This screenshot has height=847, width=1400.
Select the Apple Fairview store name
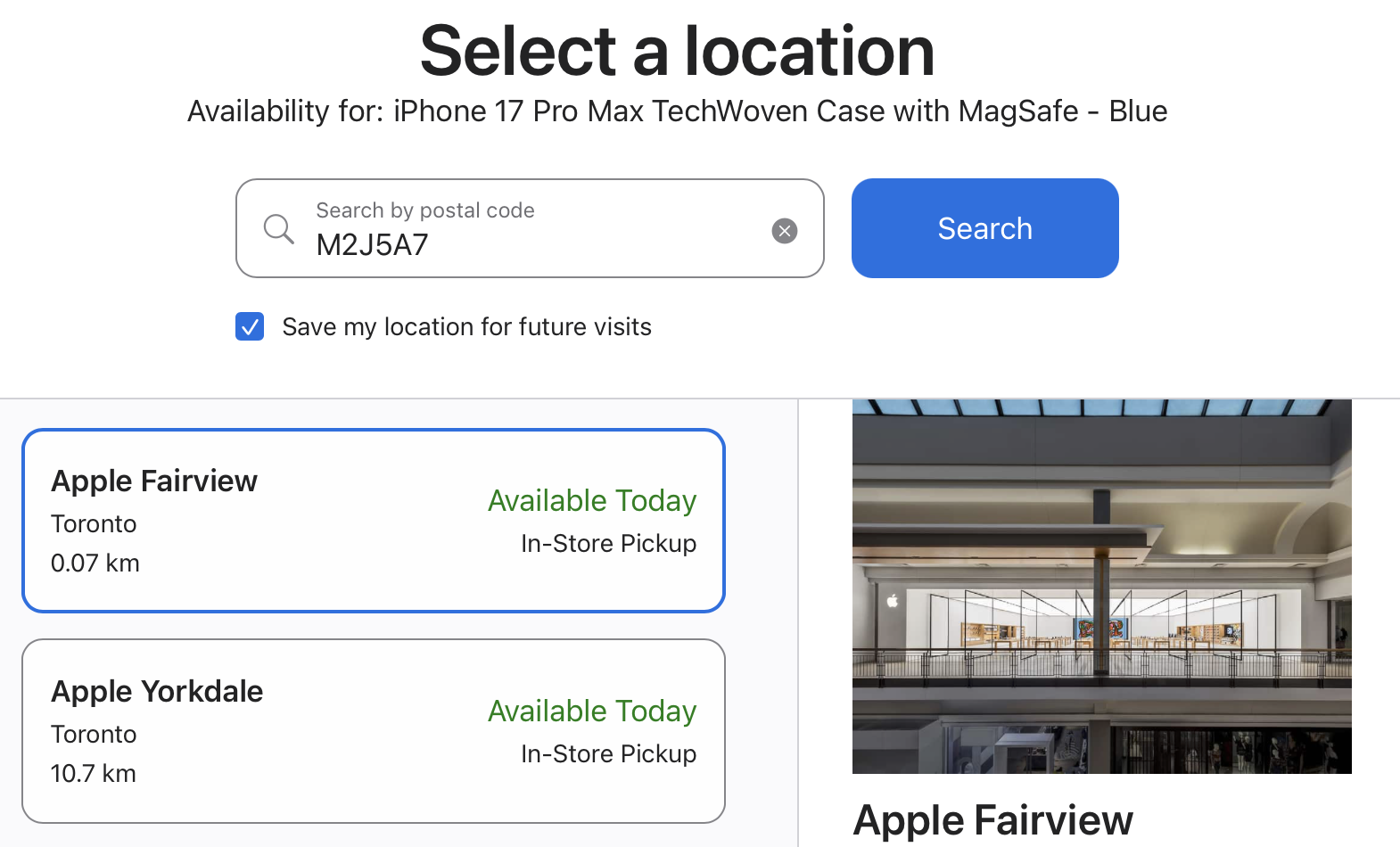(x=154, y=481)
